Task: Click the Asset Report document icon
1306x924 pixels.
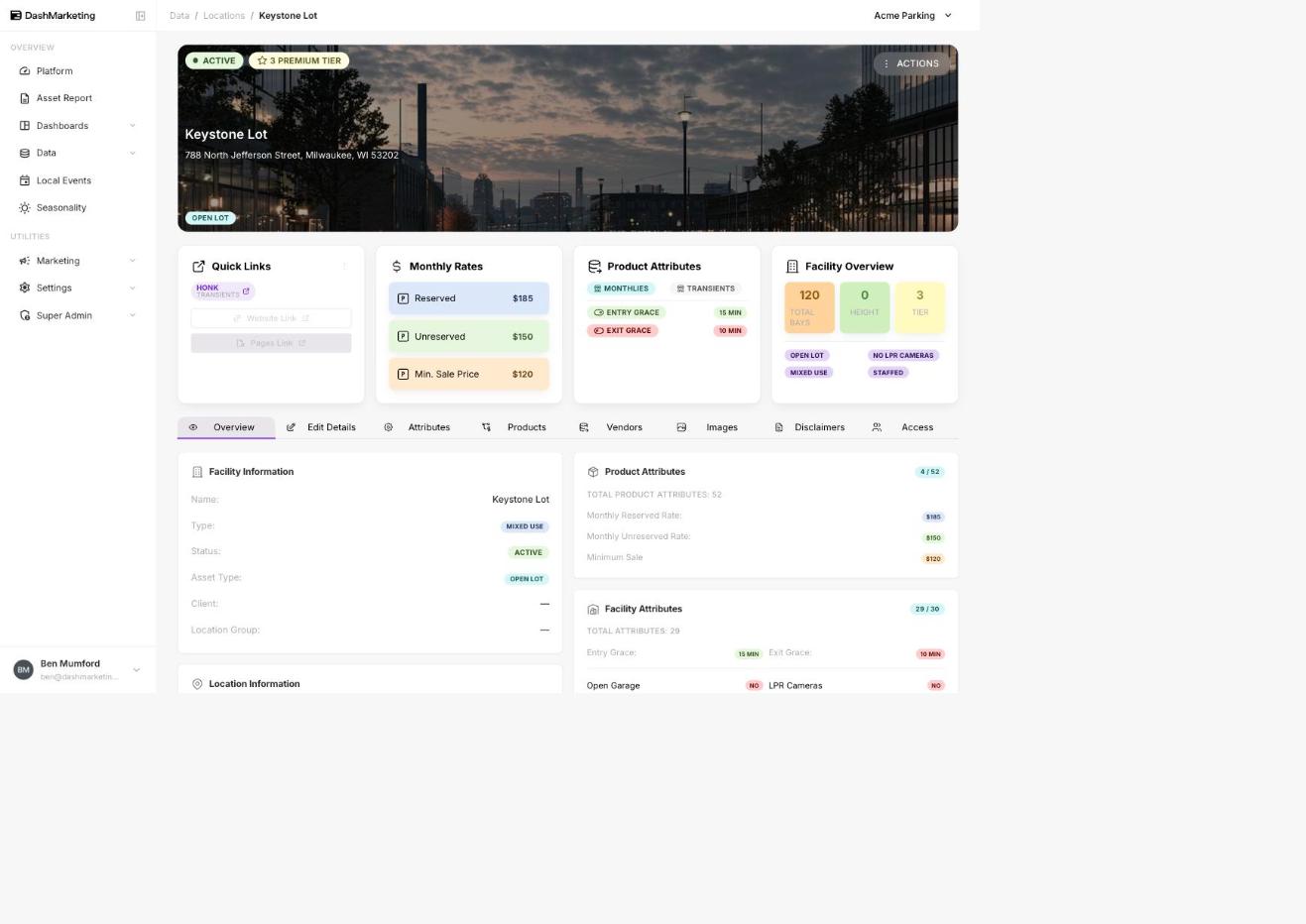Action: click(25, 98)
